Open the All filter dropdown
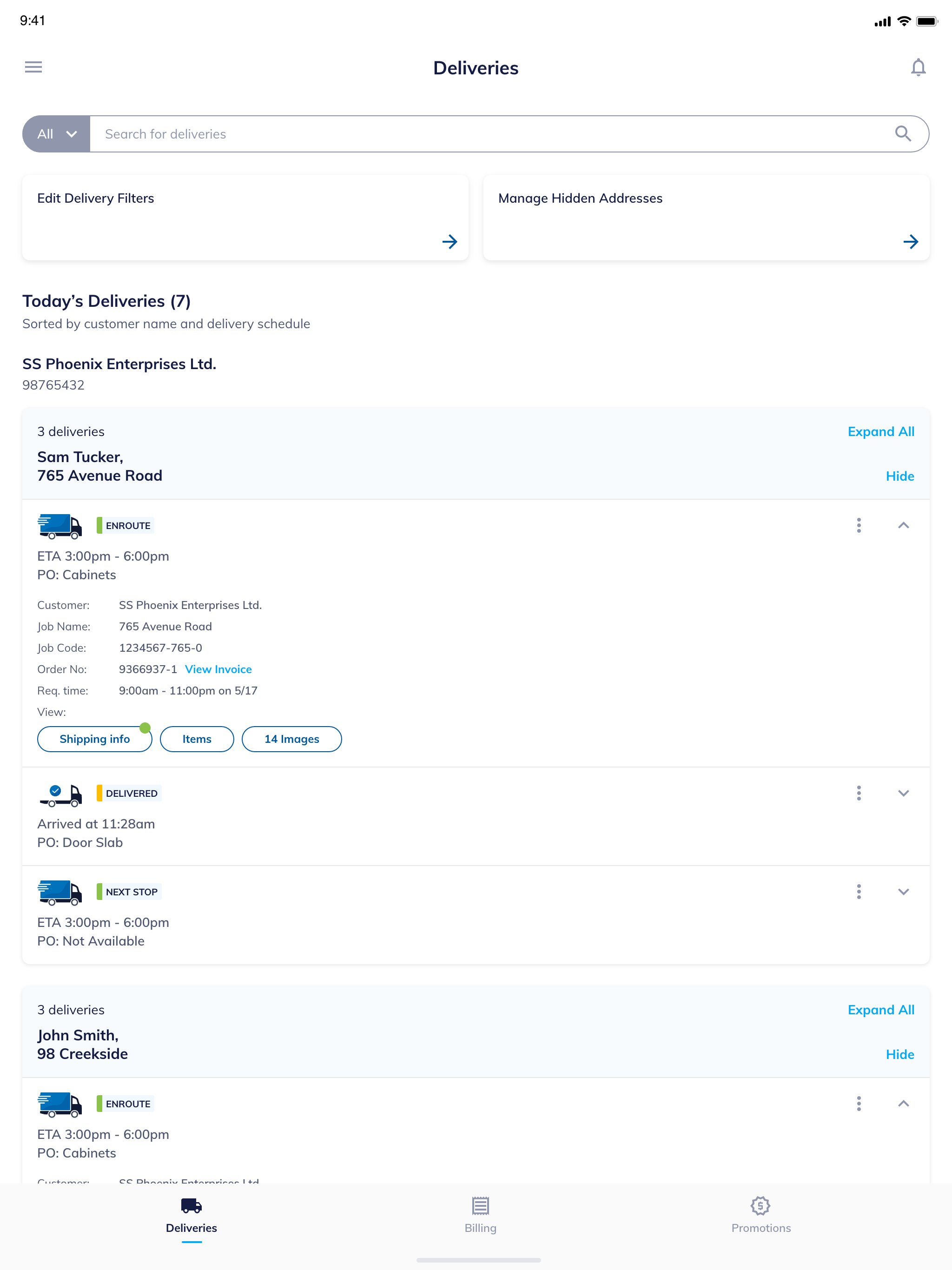 (56, 134)
